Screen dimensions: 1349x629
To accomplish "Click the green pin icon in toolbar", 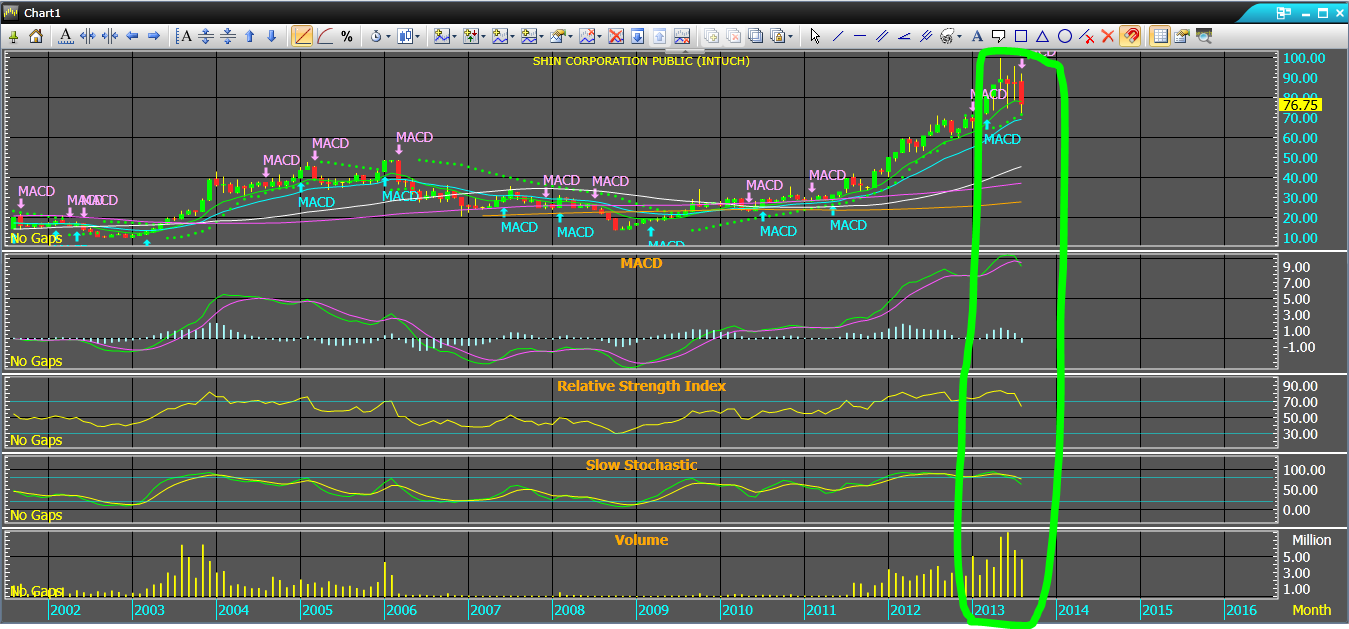I will click(x=14, y=36).
